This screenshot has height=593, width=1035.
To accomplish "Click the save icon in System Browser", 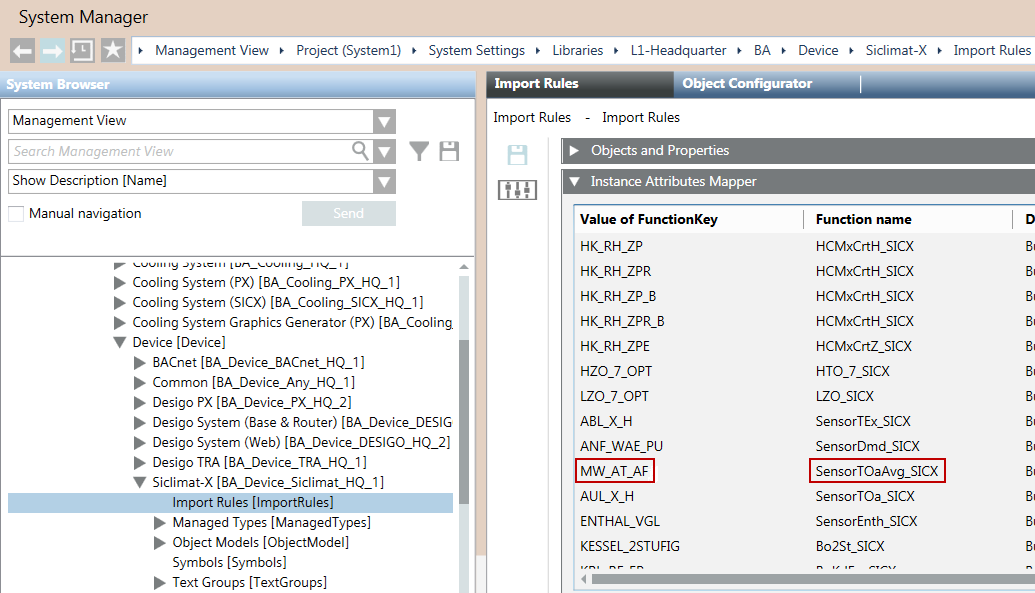I will pyautogui.click(x=449, y=151).
